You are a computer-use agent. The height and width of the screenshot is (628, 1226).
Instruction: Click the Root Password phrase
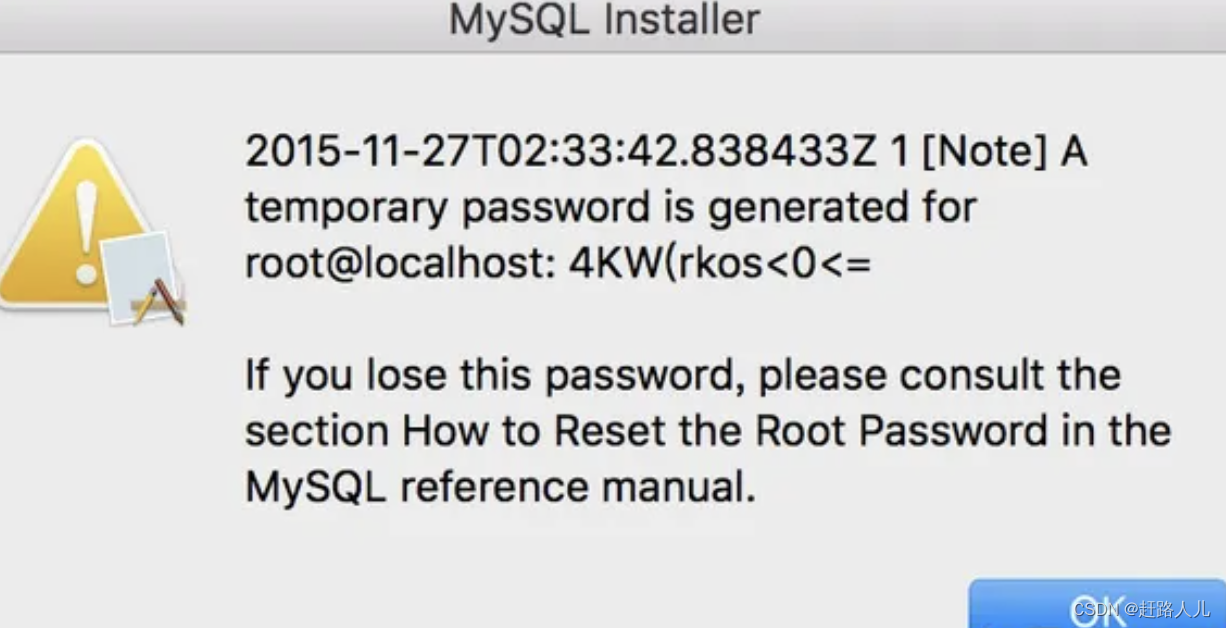click(901, 432)
